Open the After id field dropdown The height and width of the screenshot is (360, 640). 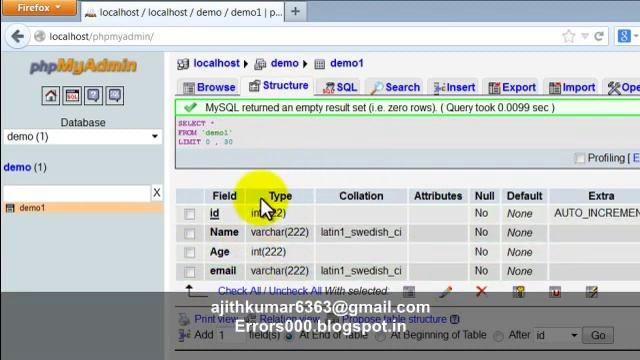(557, 336)
